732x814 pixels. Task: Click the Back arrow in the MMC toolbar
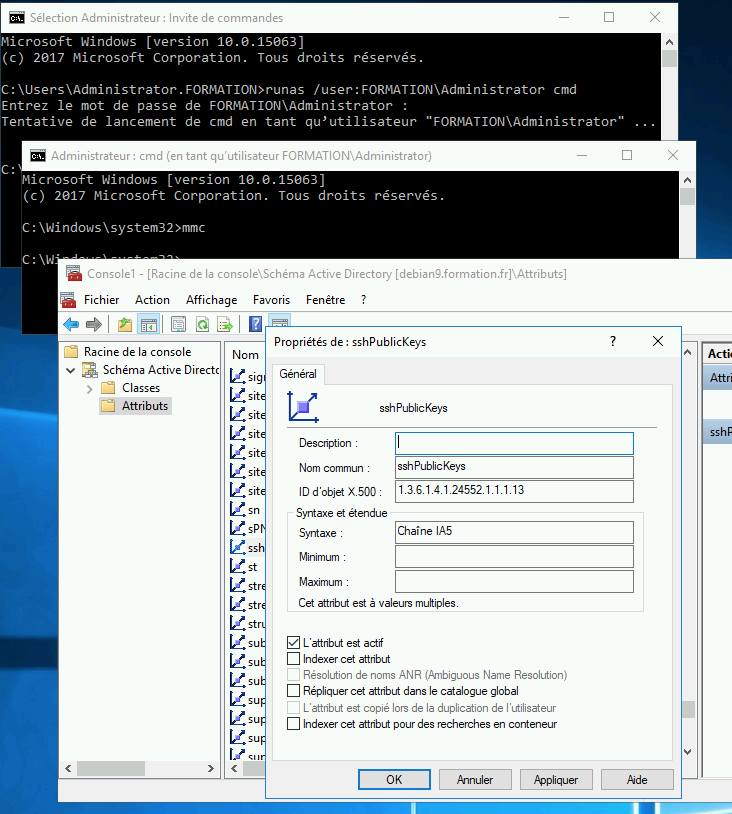point(71,325)
